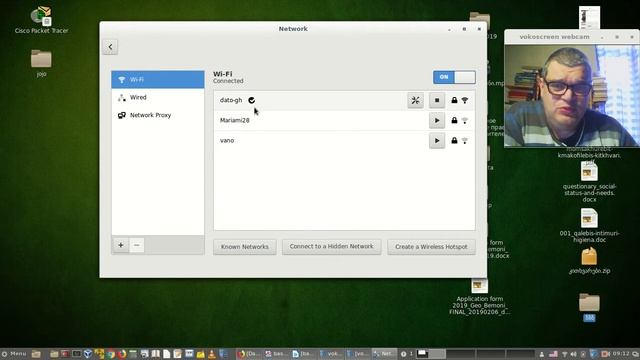Connect to Mariami28 with its play button
Viewport: 640px width, 360px height.
click(437, 120)
